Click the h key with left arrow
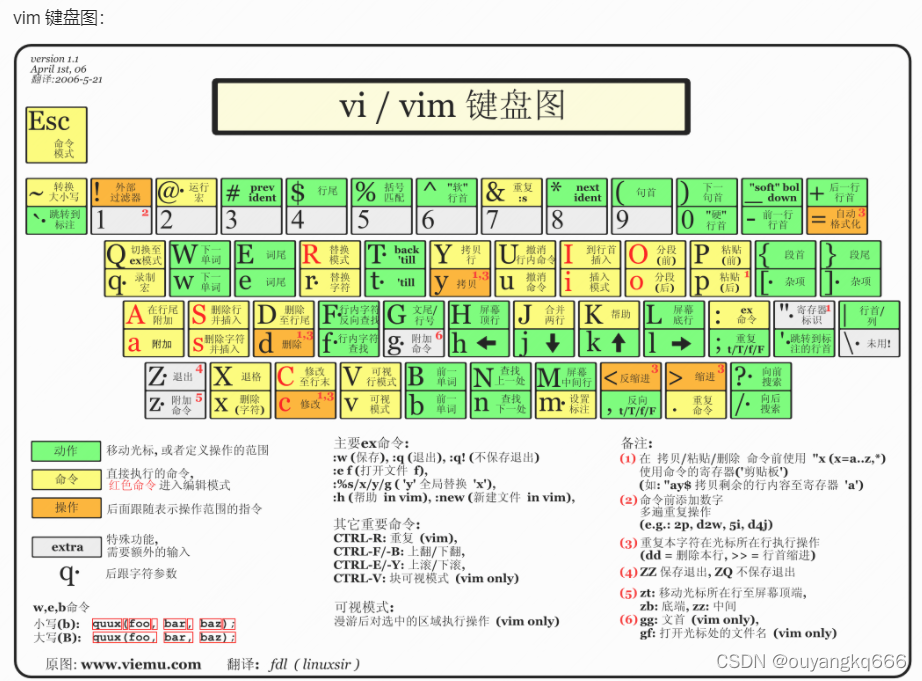 [479, 343]
